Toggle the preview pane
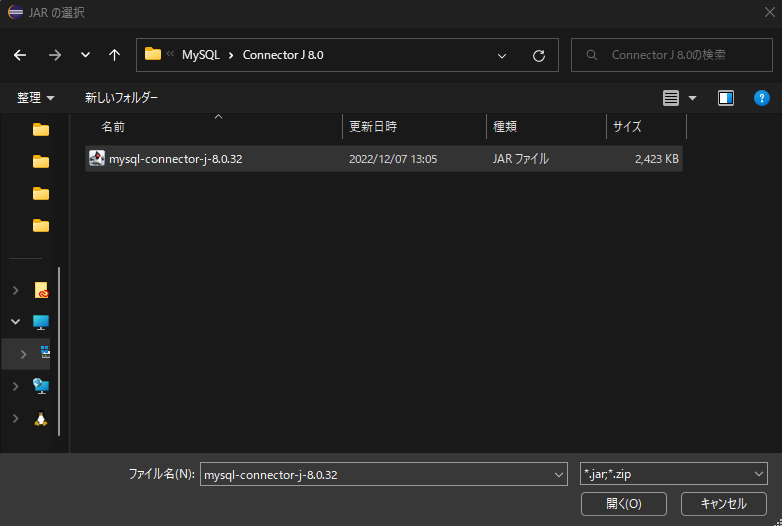The height and width of the screenshot is (526, 782). (x=726, y=98)
